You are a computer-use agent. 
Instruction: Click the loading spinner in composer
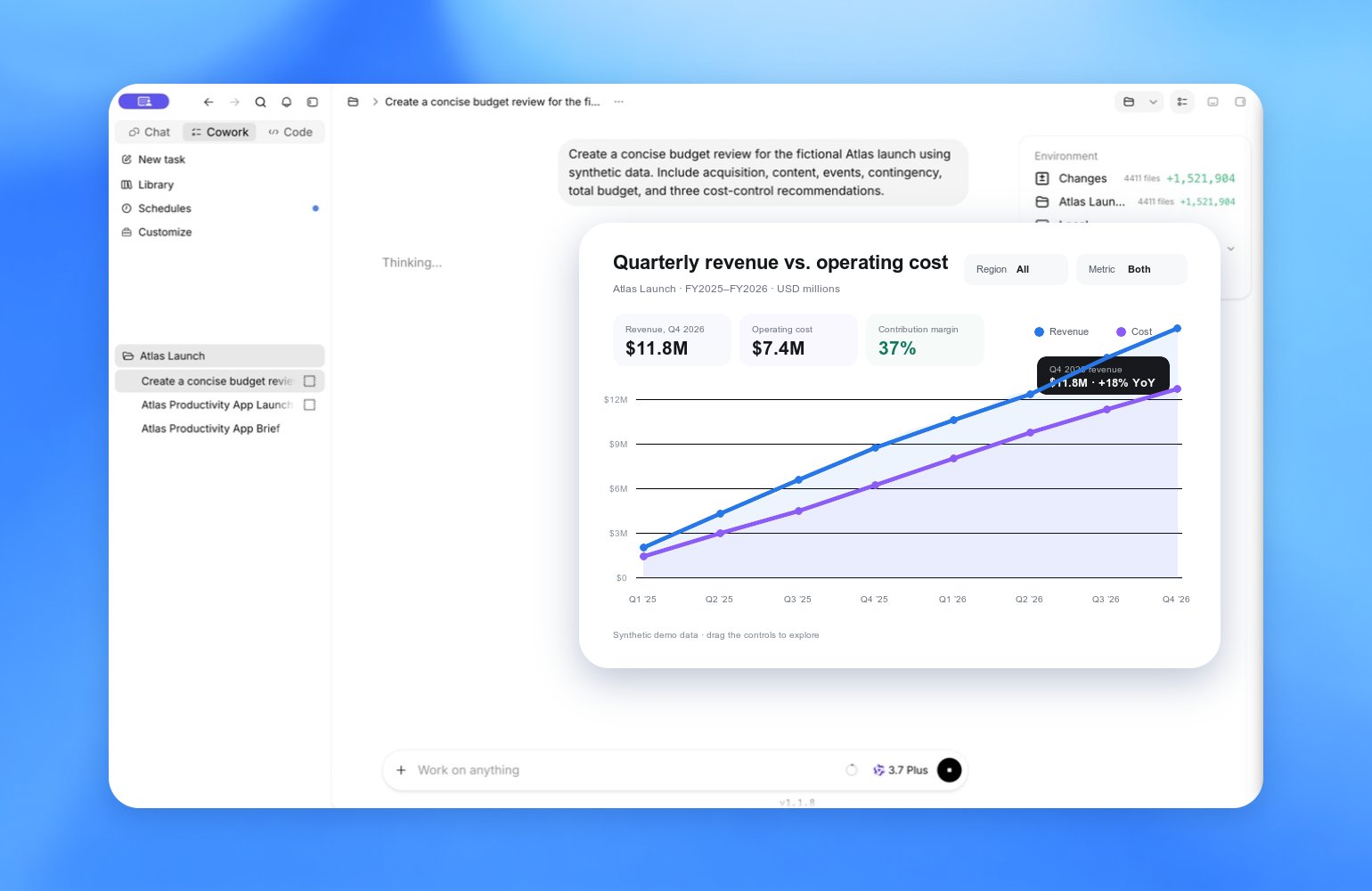point(852,770)
